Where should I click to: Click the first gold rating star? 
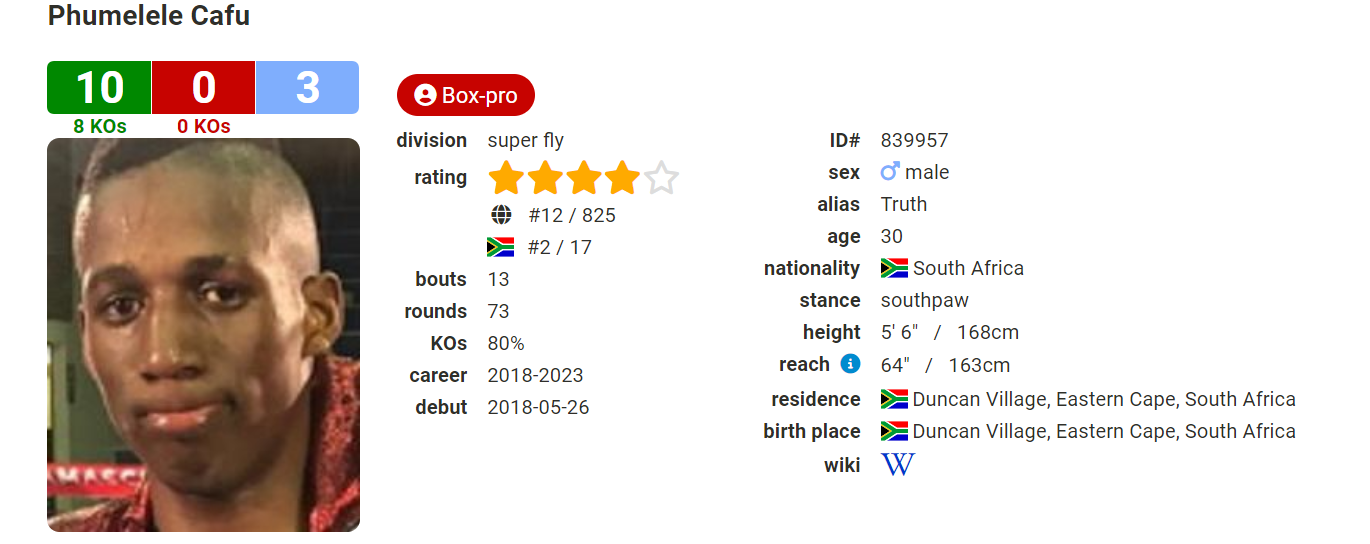(x=507, y=179)
